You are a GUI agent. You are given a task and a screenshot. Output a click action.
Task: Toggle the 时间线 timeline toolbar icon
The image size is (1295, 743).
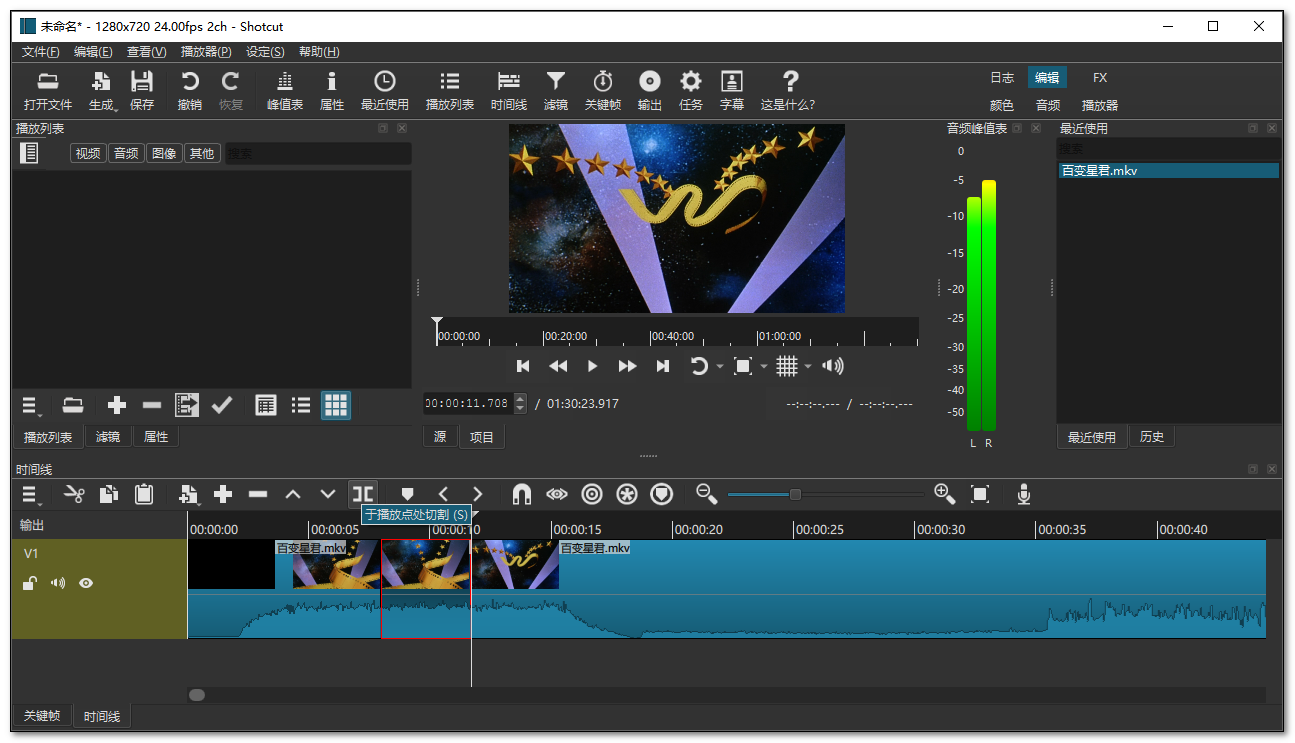(x=509, y=91)
